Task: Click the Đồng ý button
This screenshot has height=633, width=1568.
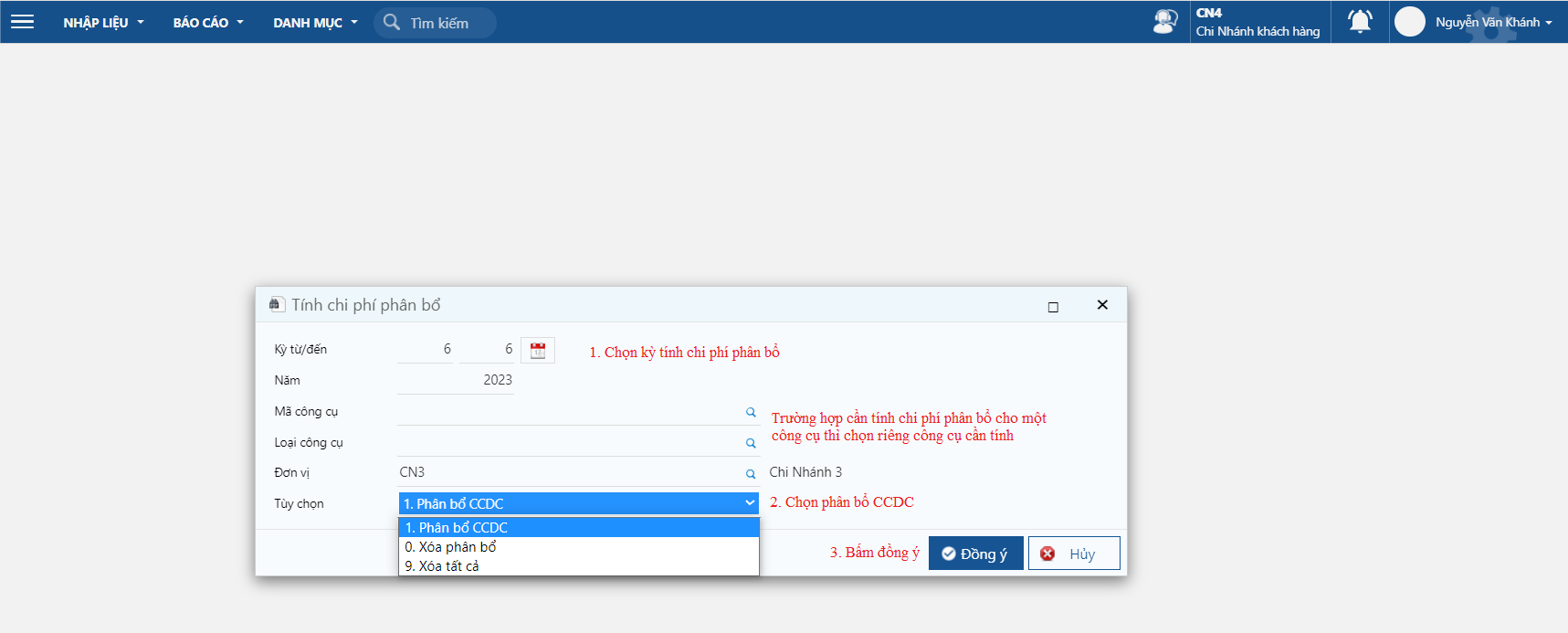Action: point(975,554)
